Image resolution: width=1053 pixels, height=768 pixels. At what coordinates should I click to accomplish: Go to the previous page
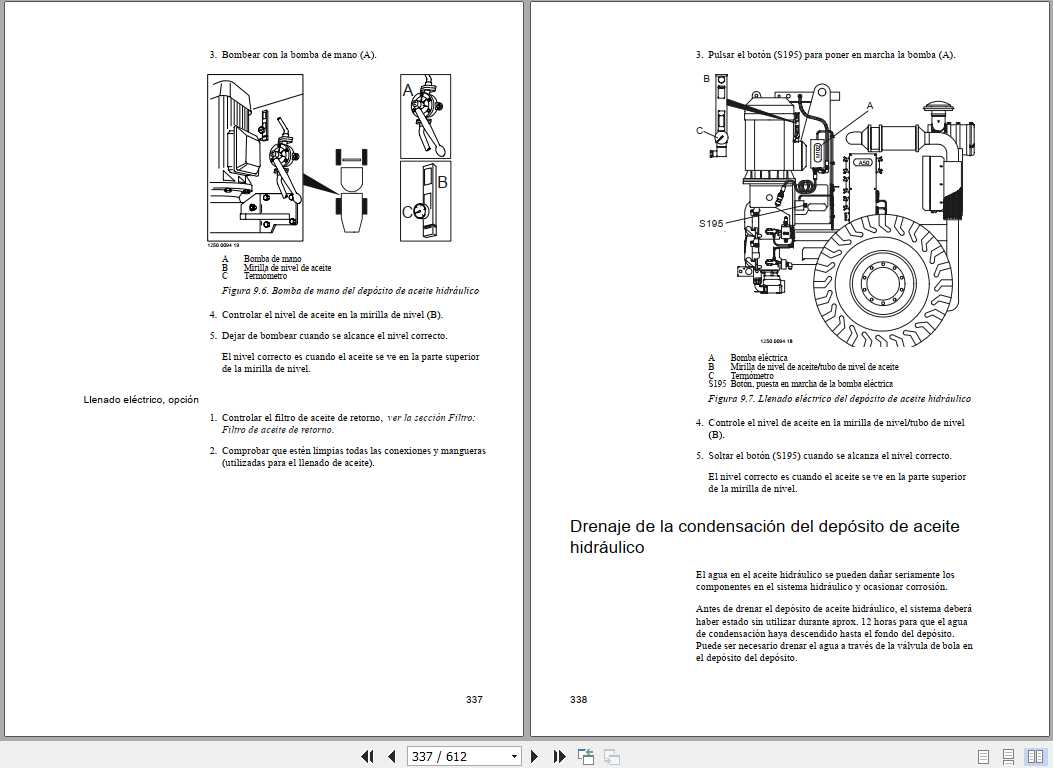(x=392, y=756)
